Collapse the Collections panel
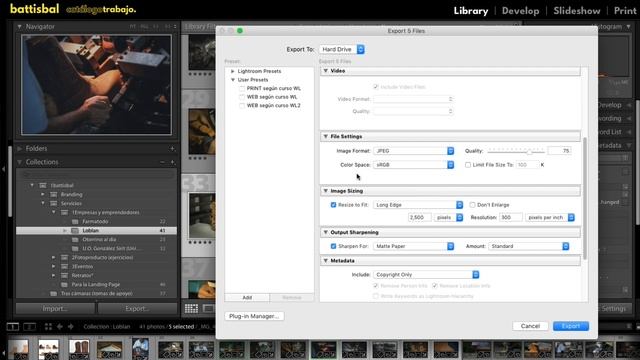Viewport: 640px width, 360px height. pyautogui.click(x=20, y=162)
